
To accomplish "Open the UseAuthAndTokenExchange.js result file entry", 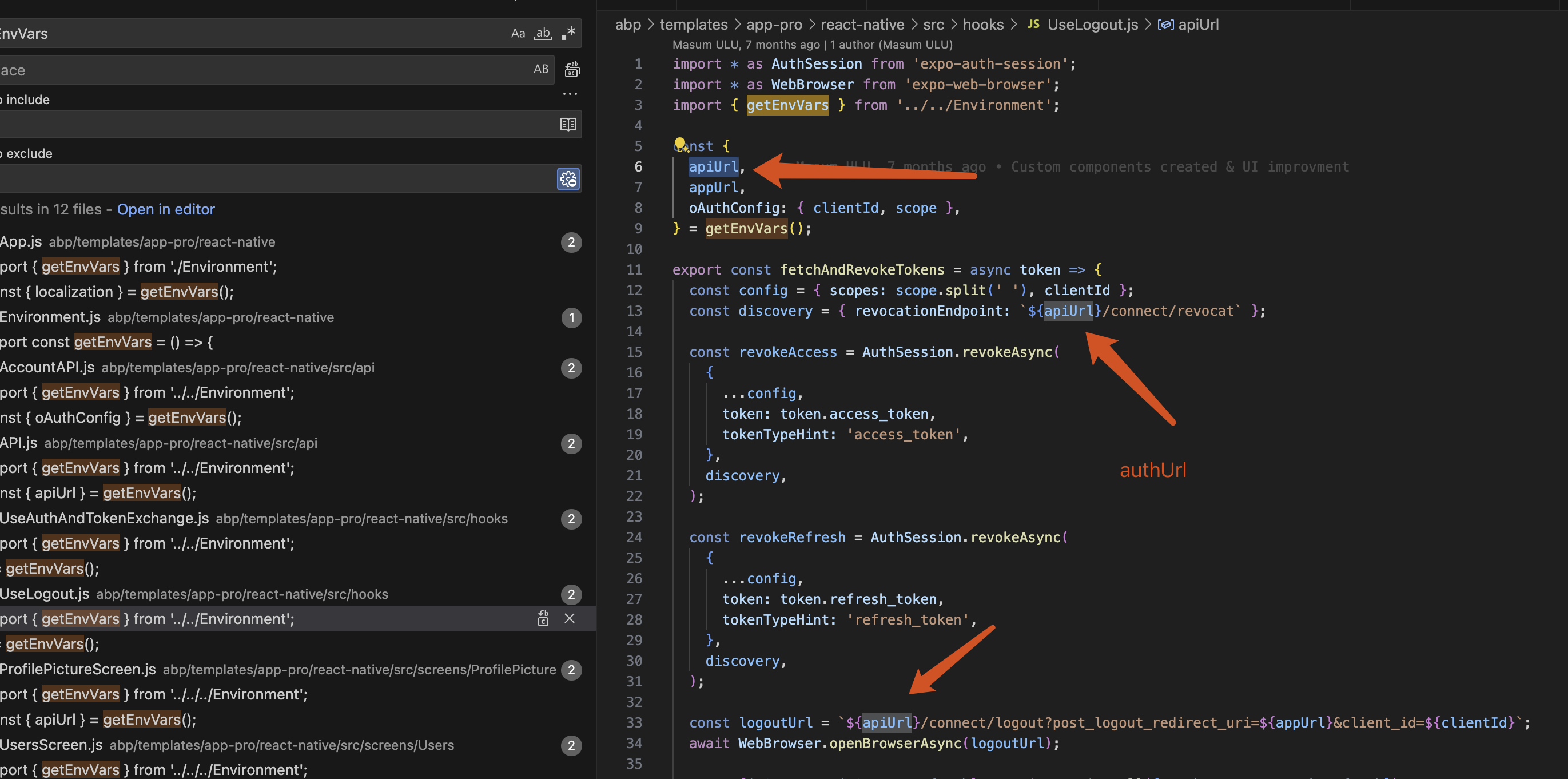I will [104, 519].
